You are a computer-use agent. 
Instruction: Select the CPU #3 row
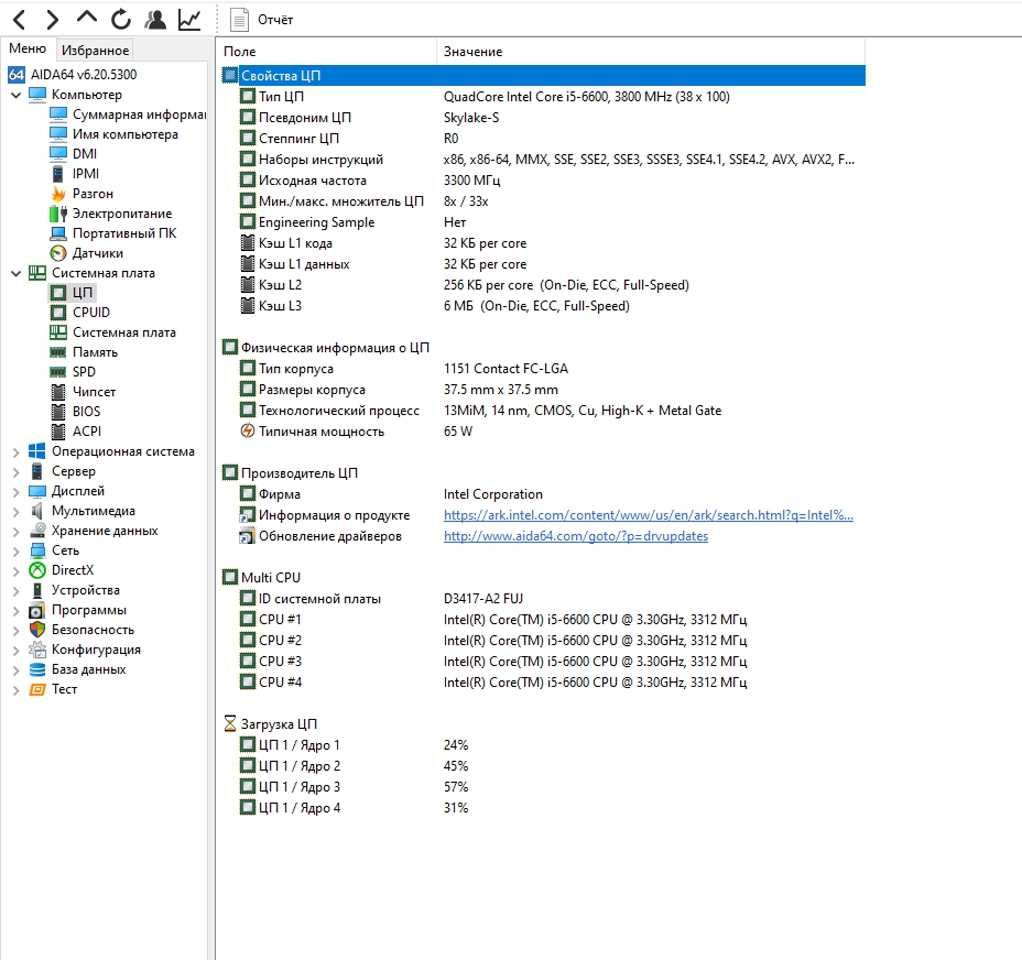click(x=544, y=661)
